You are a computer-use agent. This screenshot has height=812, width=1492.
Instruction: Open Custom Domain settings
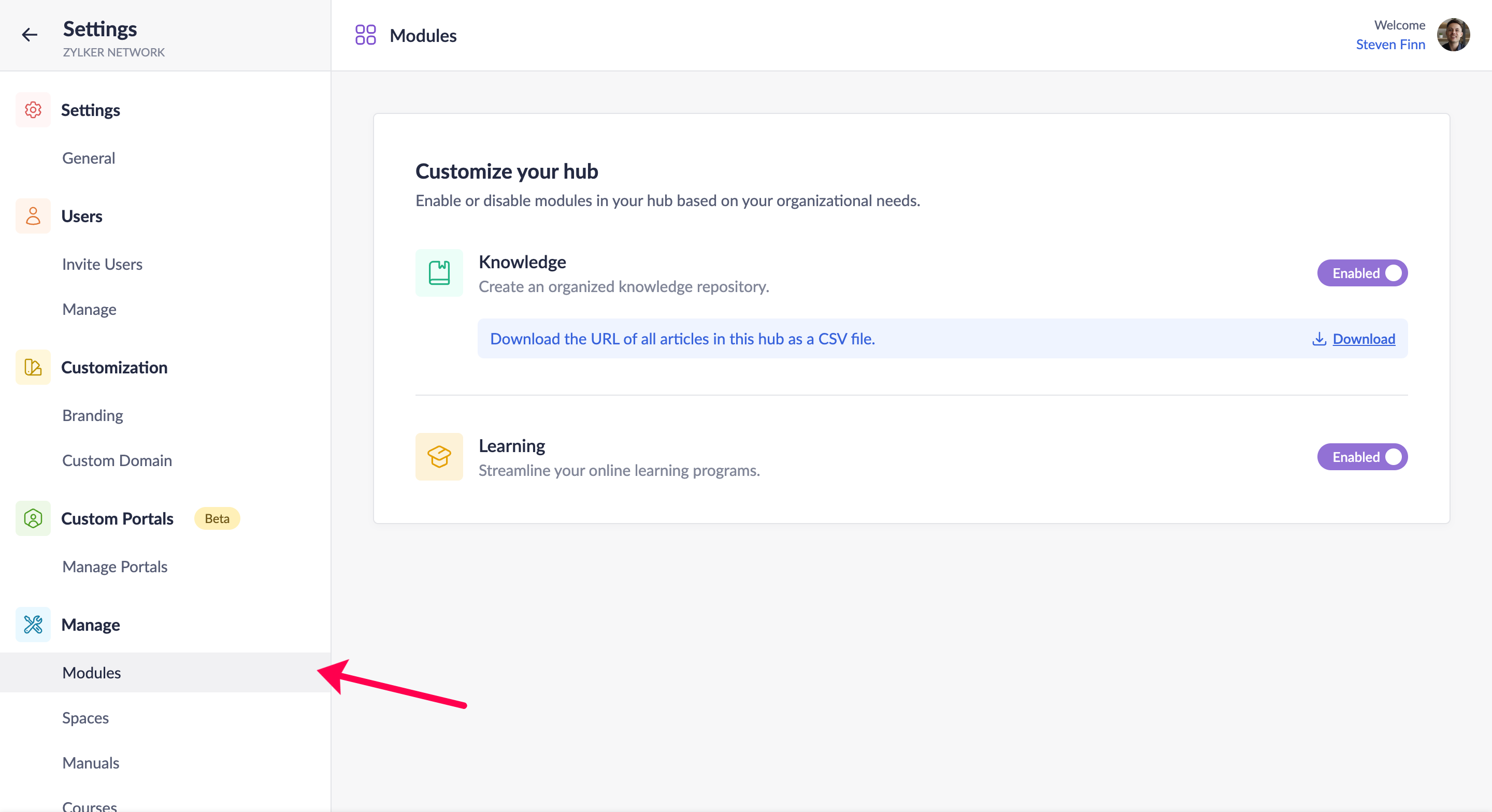coord(117,460)
